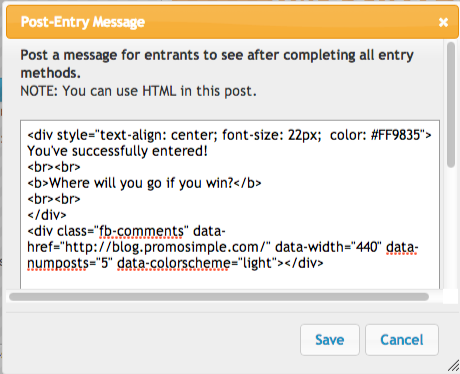Click the first <br><br> line in the editor
The width and height of the screenshot is (460, 374).
point(54,167)
